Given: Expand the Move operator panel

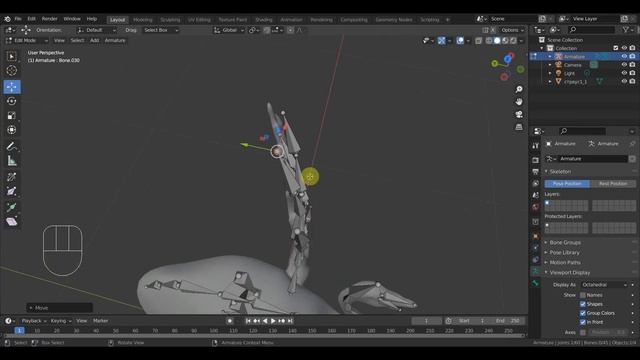Looking at the screenshot, I should 60,308.
